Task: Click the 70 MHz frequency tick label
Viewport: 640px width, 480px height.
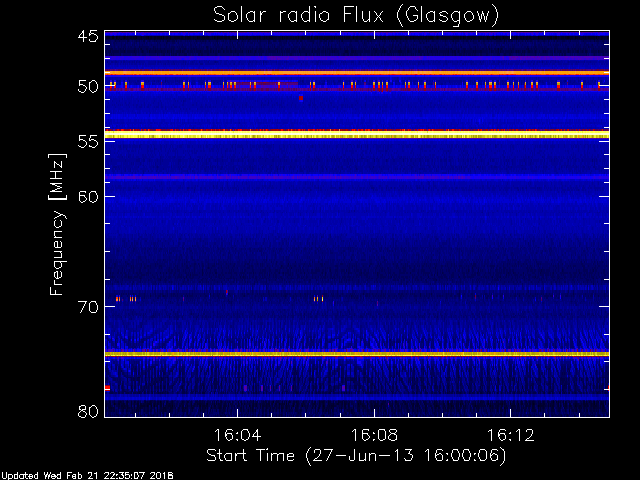Action: [87, 307]
